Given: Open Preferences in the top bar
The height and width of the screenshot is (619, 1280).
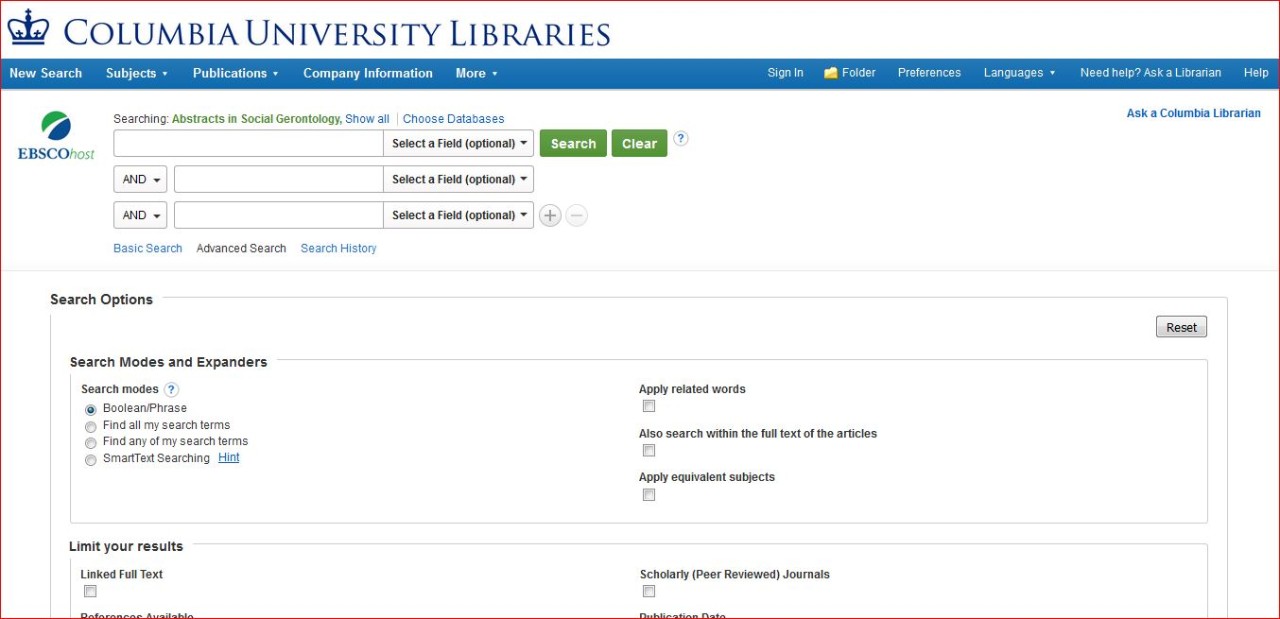Looking at the screenshot, I should click(929, 73).
